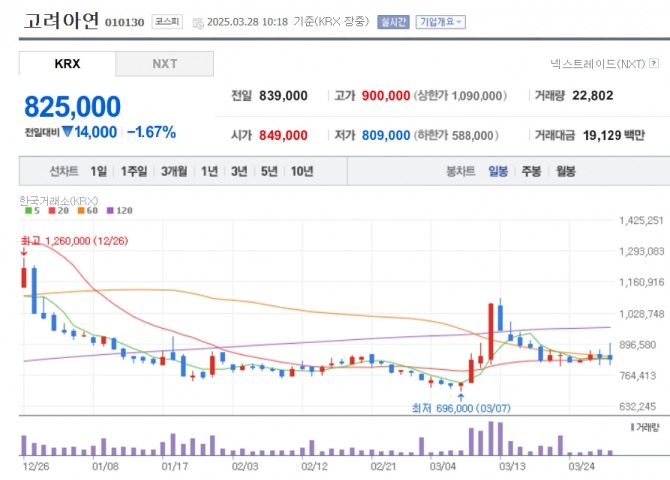Click the green 5-day moving average swatch
Viewport: 670px width, 480px height.
[29, 210]
